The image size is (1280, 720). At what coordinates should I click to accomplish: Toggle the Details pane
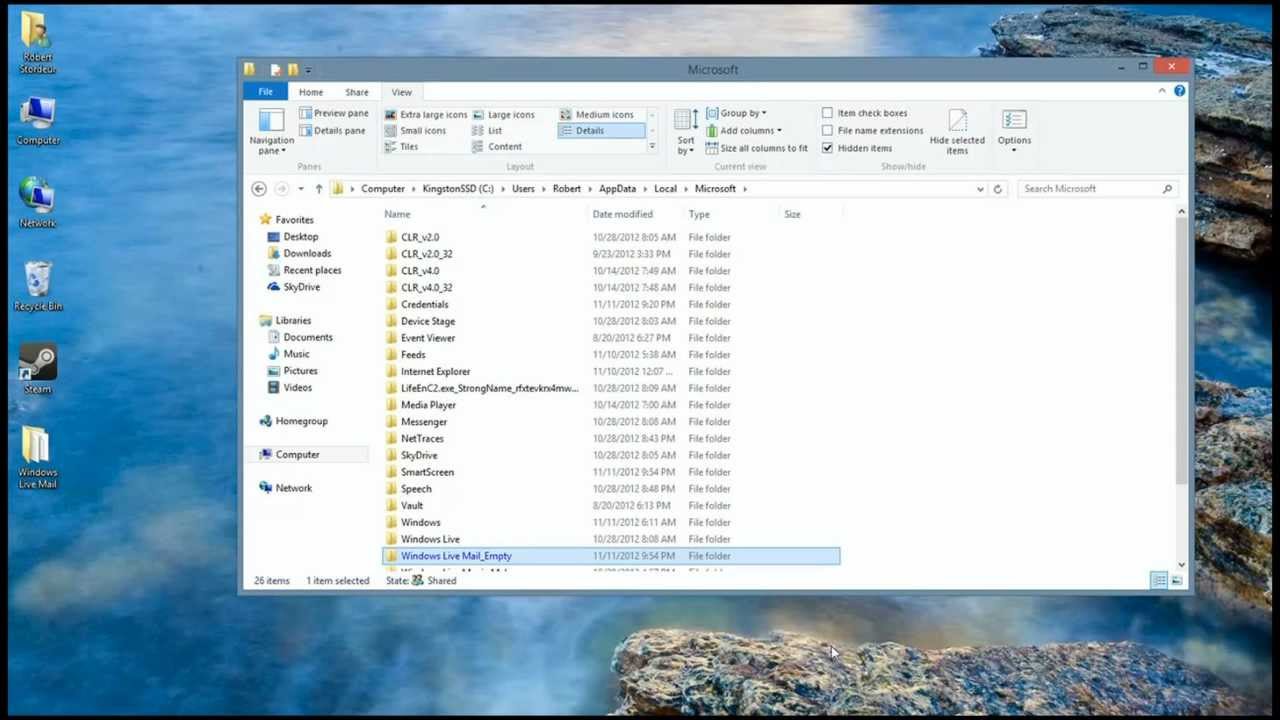[332, 130]
